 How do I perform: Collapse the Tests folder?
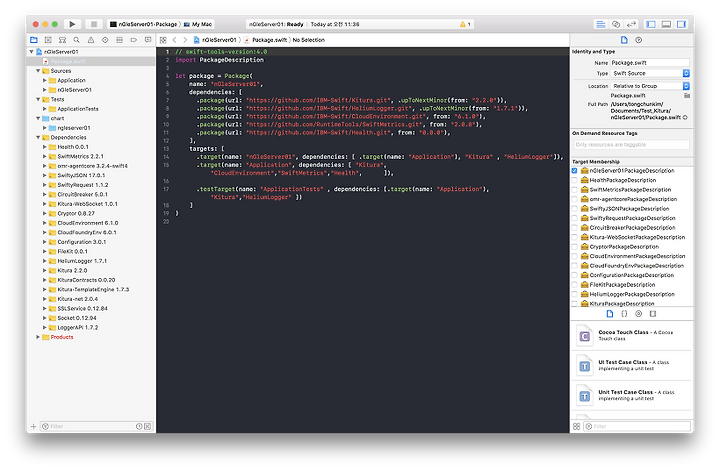[x=38, y=99]
